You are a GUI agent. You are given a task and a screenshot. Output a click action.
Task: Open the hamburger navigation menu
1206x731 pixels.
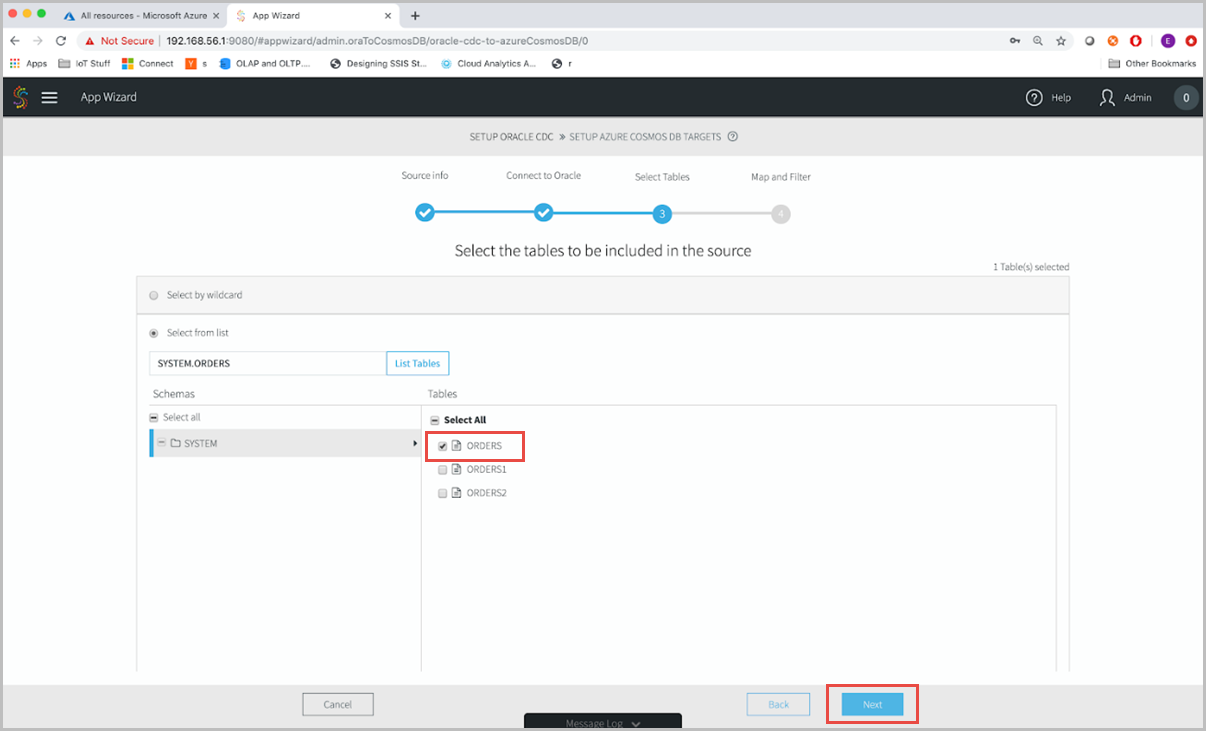(49, 97)
